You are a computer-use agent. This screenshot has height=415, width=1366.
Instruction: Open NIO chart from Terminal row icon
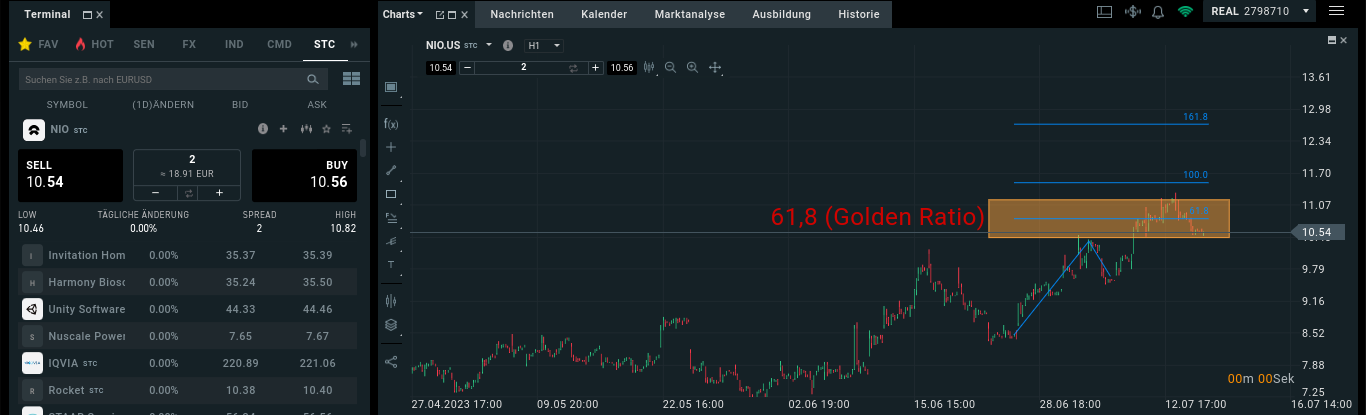pyautogui.click(x=305, y=129)
